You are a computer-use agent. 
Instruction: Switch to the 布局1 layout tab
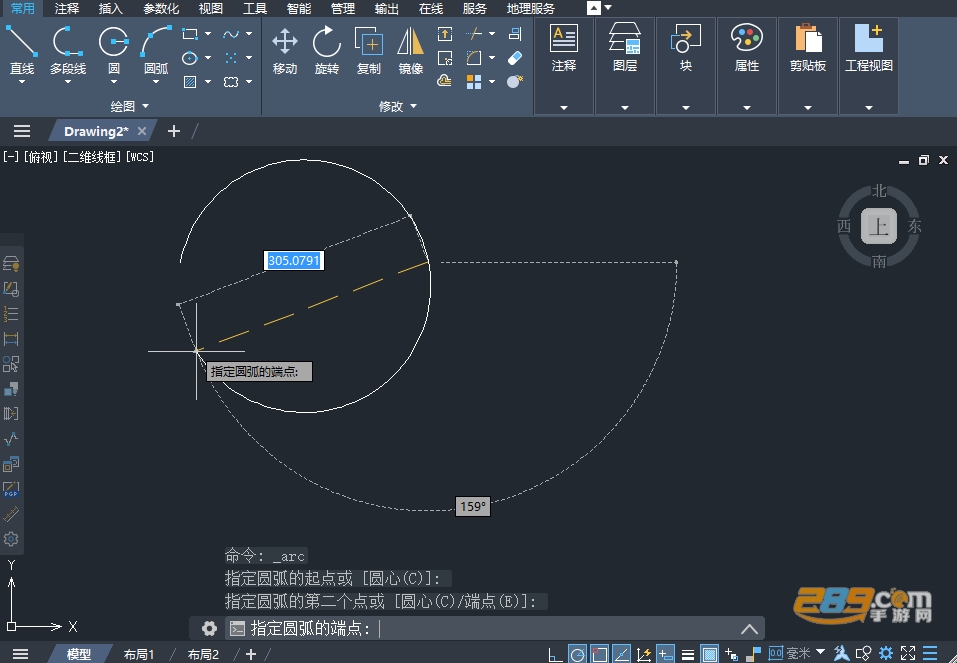(x=139, y=654)
